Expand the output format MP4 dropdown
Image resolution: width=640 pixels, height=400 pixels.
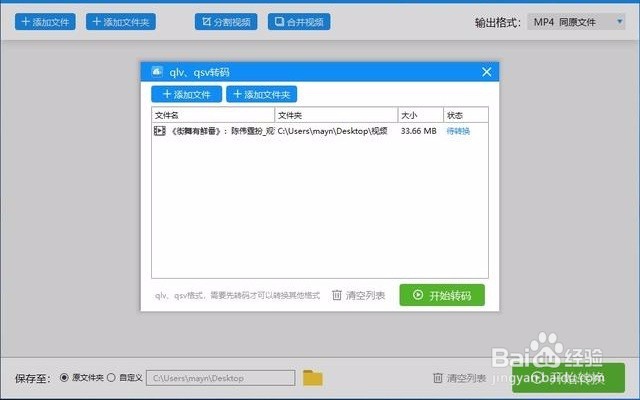pyautogui.click(x=576, y=22)
